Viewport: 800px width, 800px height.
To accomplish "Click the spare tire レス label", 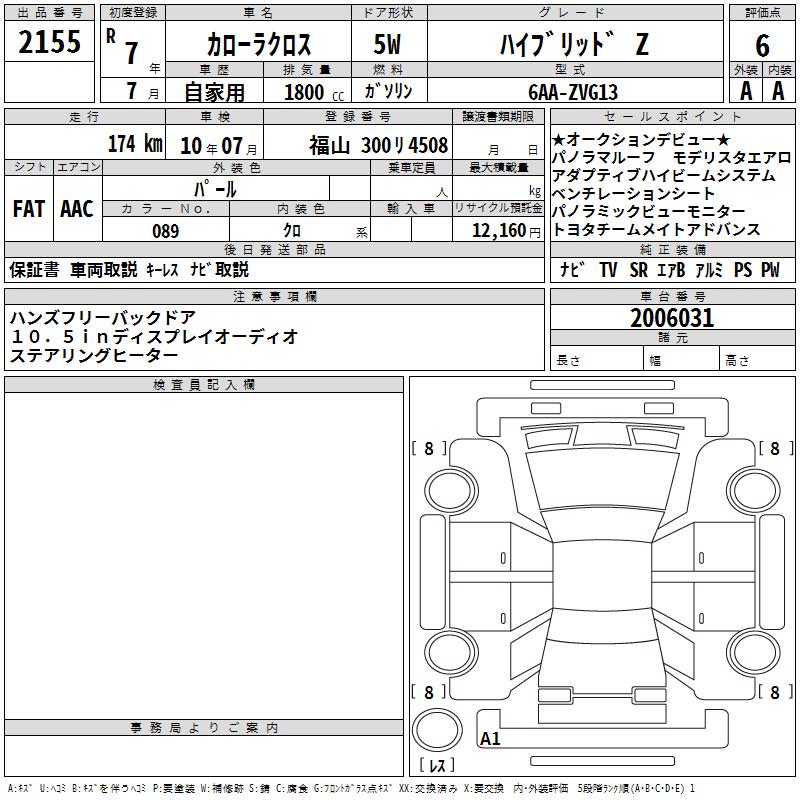I will [x=437, y=765].
